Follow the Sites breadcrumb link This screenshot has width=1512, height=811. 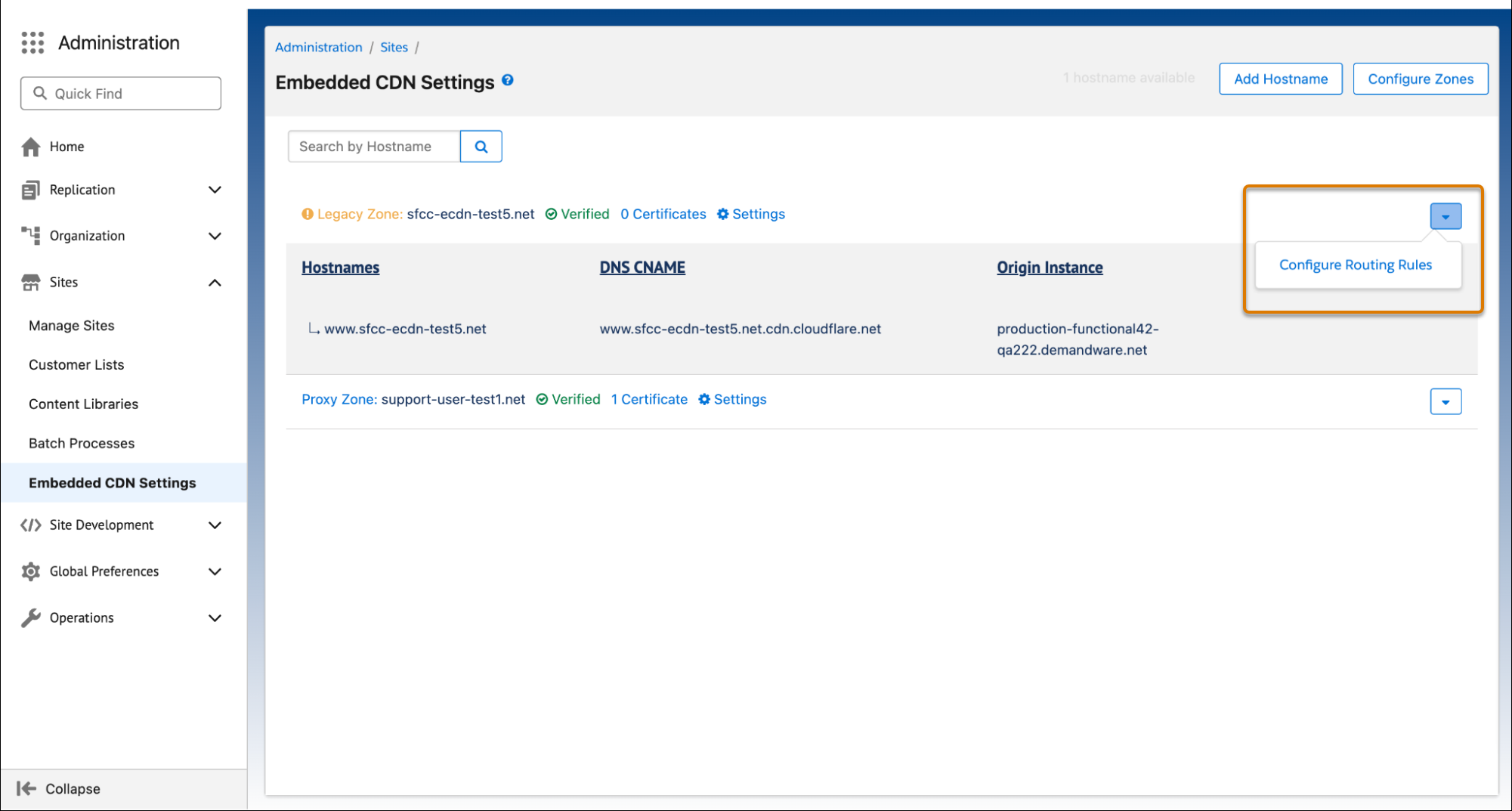point(394,47)
